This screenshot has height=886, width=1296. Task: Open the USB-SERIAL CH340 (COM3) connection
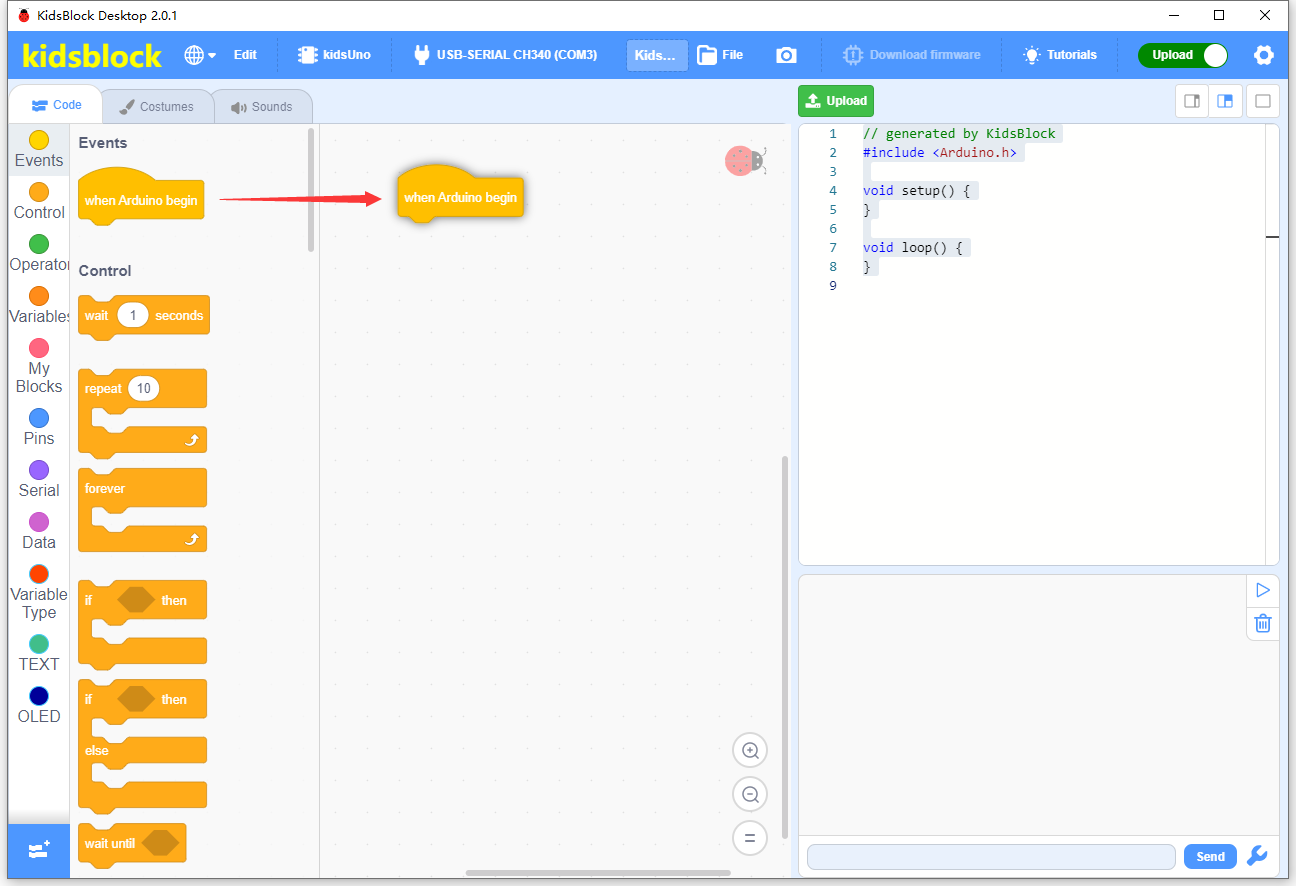tap(505, 55)
